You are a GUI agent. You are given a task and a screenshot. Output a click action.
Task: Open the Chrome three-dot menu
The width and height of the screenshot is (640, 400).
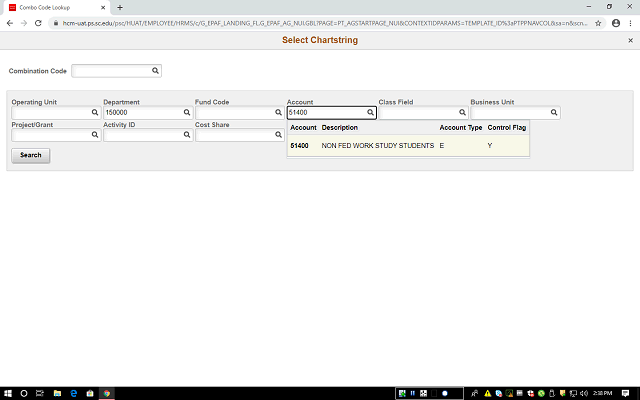[630, 23]
